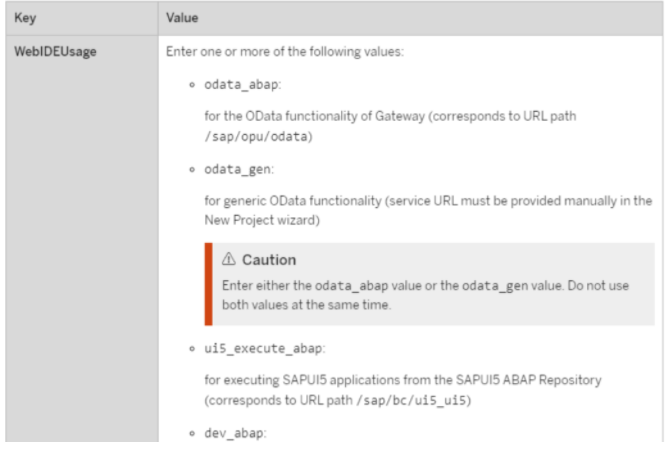Click the odata_gen code term bullet
The height and width of the screenshot is (456, 672).
coord(238,169)
